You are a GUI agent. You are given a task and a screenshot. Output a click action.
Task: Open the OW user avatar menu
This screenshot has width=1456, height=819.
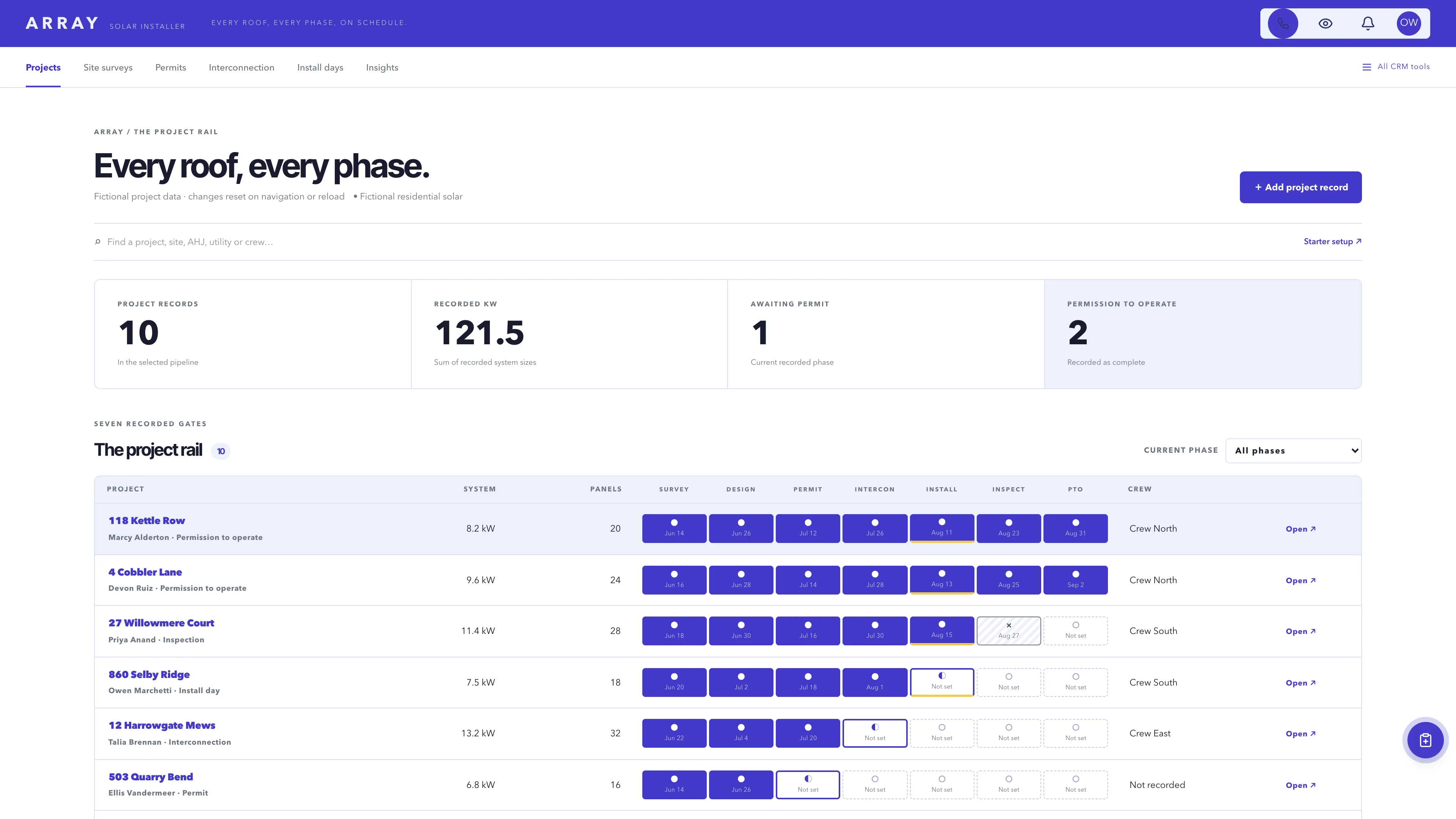pos(1409,23)
